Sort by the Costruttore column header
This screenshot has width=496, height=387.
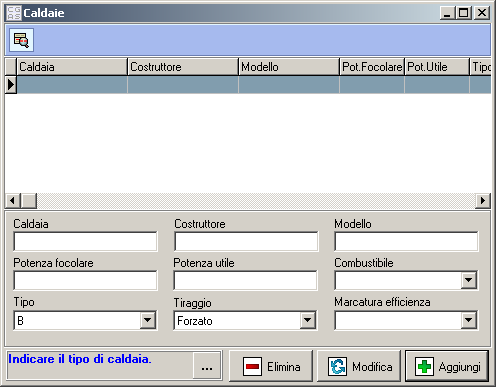[x=183, y=67]
